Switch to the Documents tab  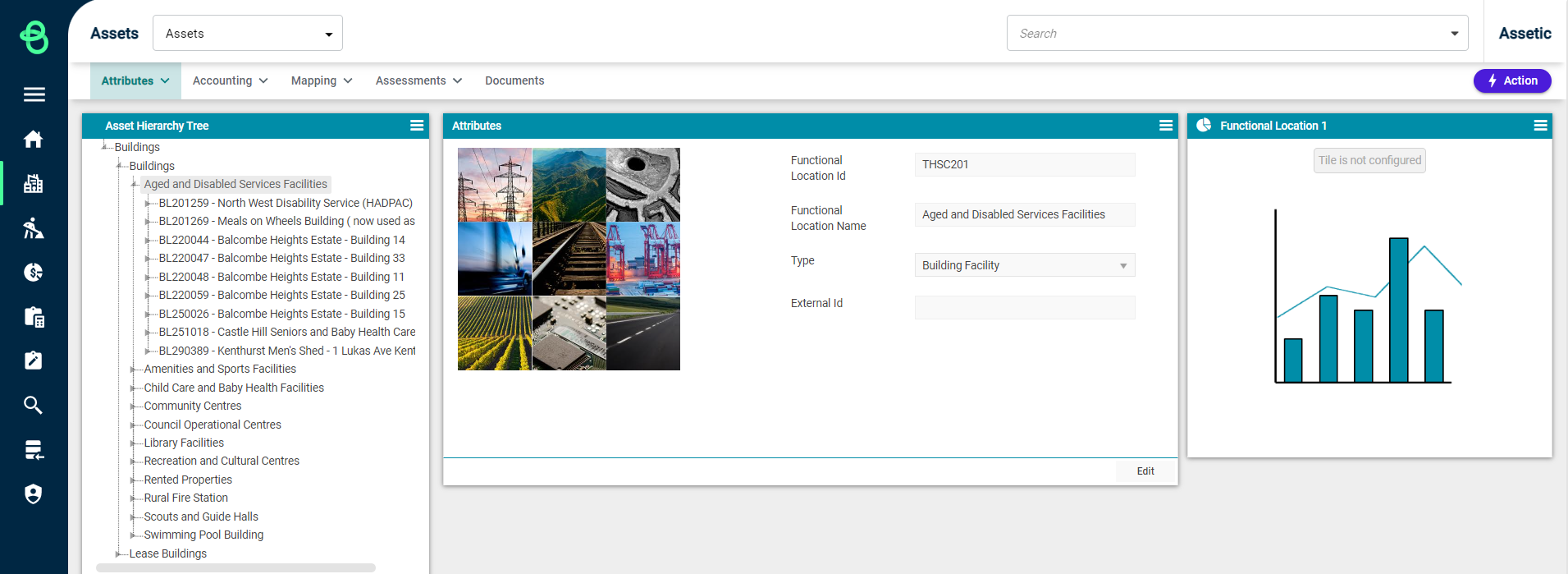point(514,80)
